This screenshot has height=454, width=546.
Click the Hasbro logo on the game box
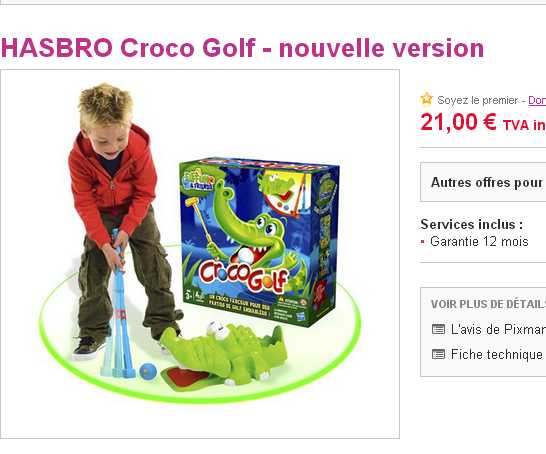point(301,318)
